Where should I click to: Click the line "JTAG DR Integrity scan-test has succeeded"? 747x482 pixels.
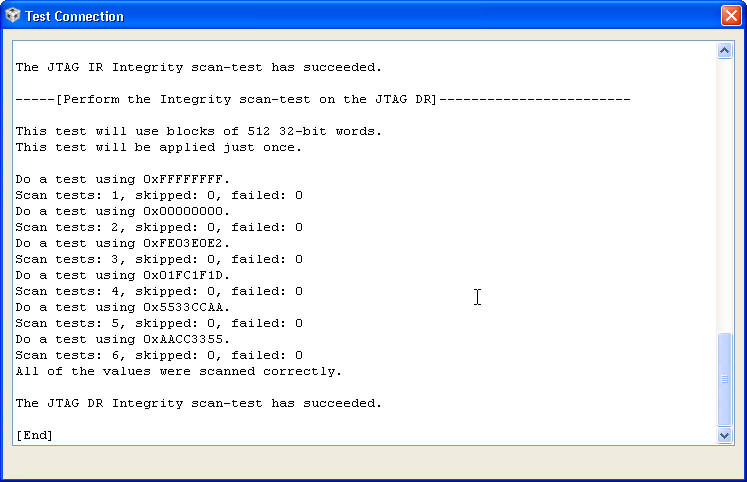[198, 403]
